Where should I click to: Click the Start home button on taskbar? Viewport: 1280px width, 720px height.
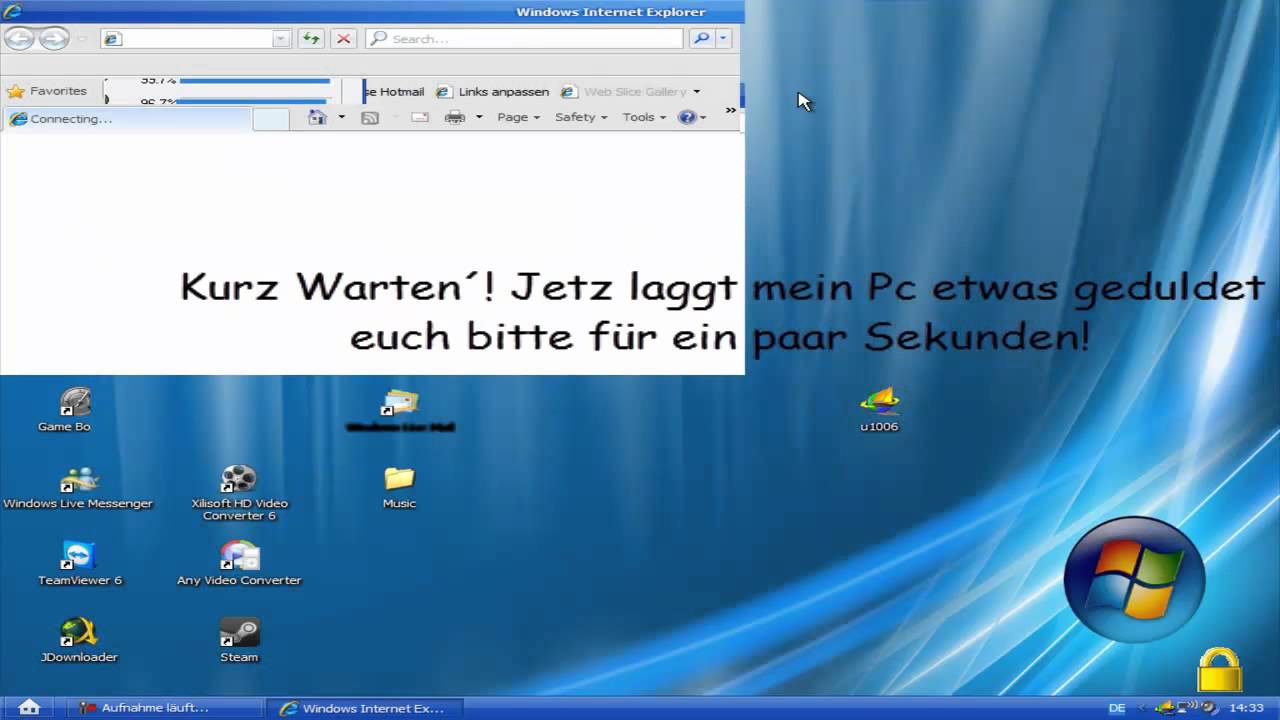pyautogui.click(x=29, y=707)
